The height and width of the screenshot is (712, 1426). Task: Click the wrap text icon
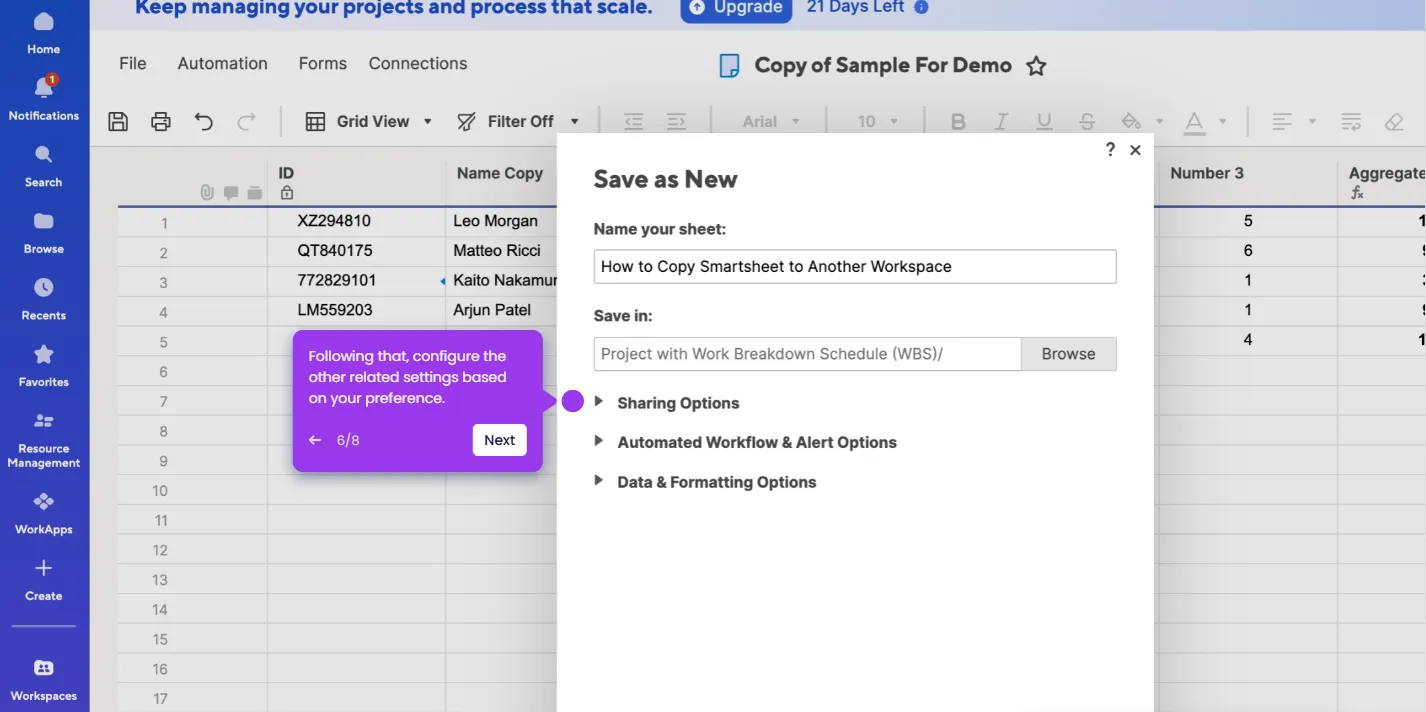[x=1351, y=121]
